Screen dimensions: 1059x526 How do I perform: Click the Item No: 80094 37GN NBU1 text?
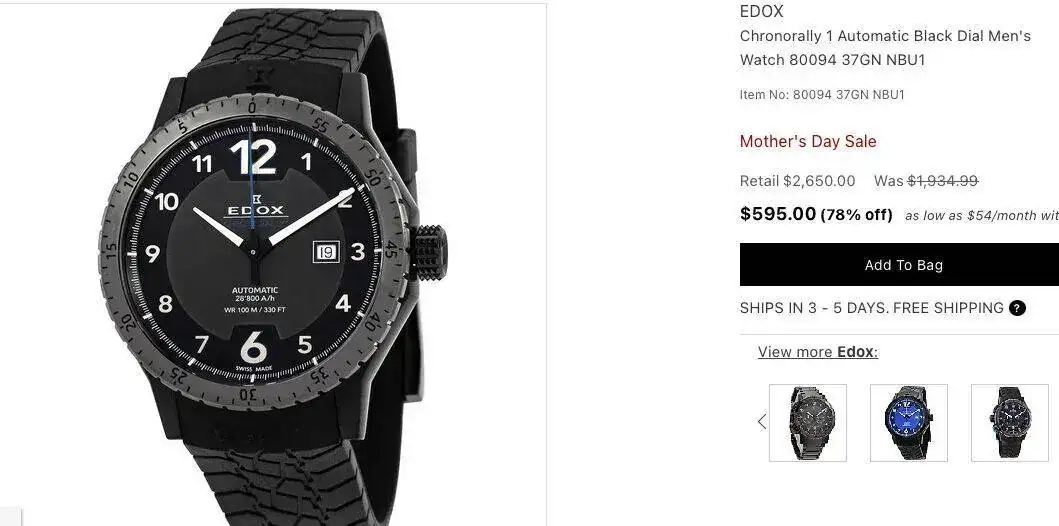pyautogui.click(x=822, y=95)
